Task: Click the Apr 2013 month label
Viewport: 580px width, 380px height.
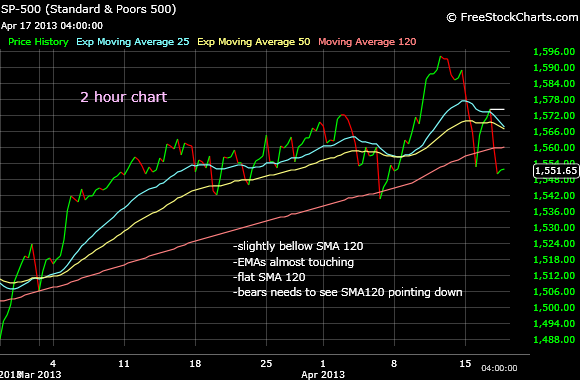Action: coord(323,374)
